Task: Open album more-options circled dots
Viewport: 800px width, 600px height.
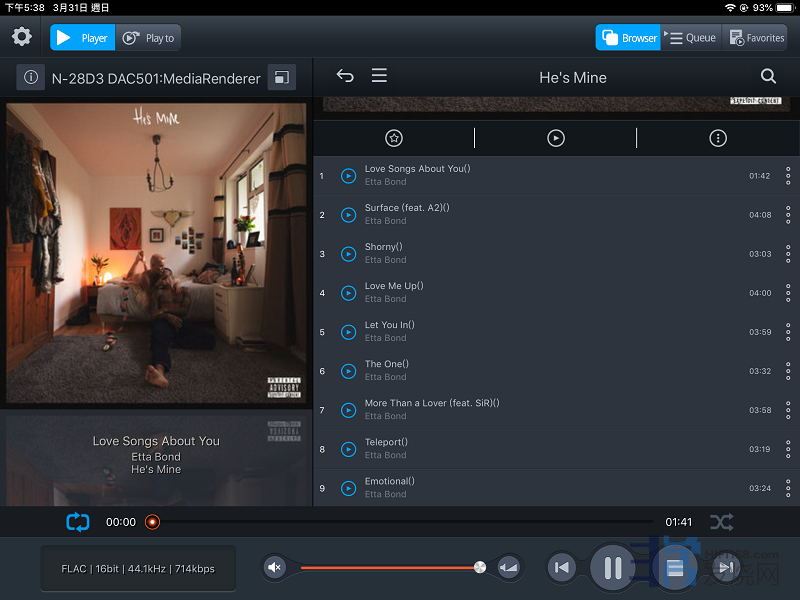Action: click(718, 139)
